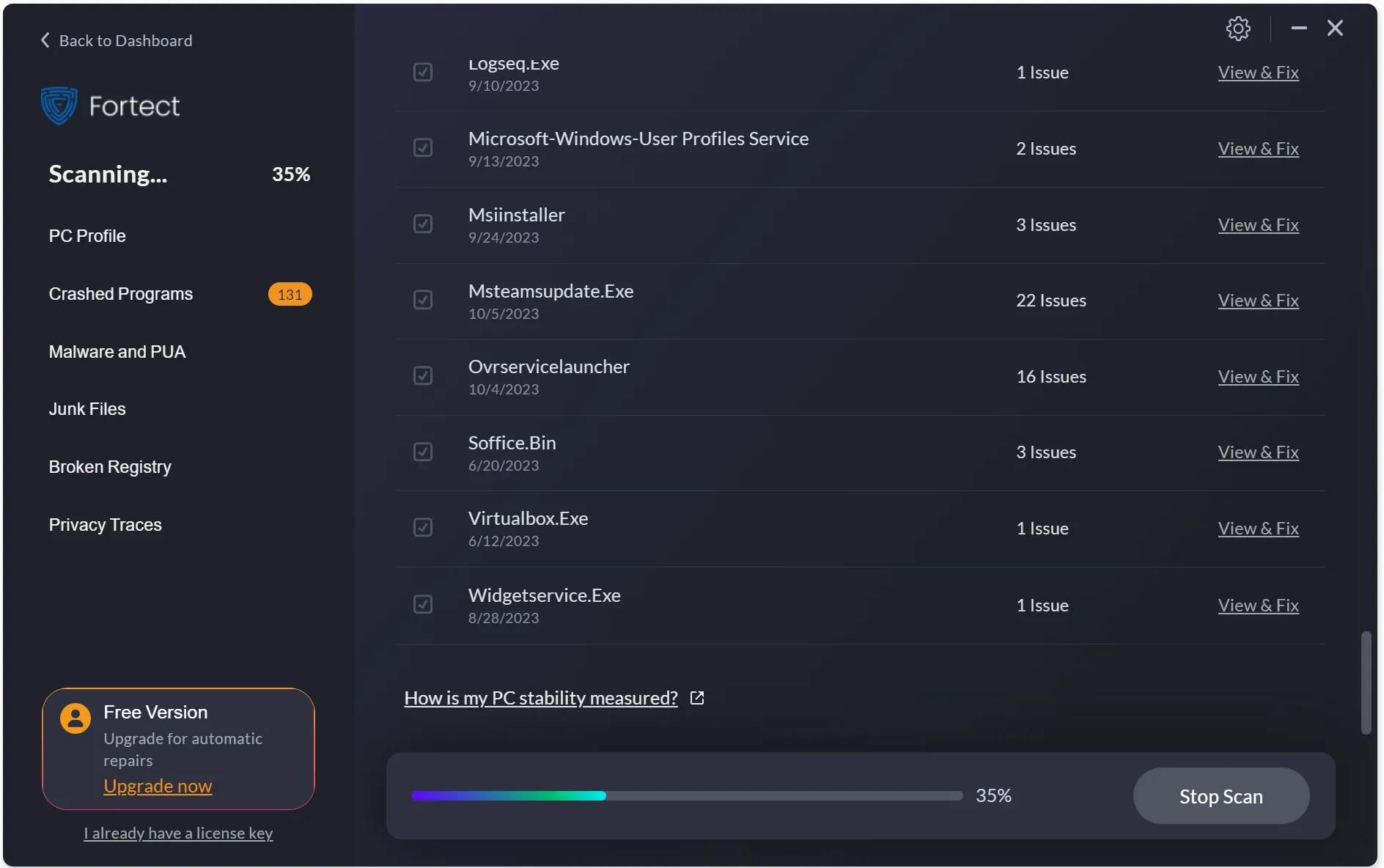Image resolution: width=1384 pixels, height=868 pixels.
Task: Select Junk Files in the sidebar
Action: click(x=87, y=409)
